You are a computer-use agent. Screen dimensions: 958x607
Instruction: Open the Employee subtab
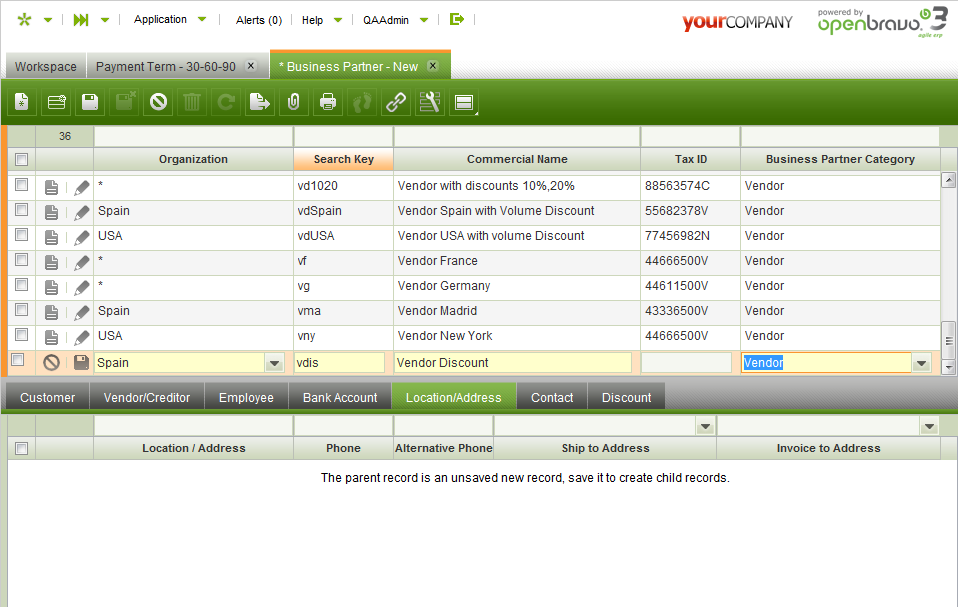pyautogui.click(x=246, y=398)
